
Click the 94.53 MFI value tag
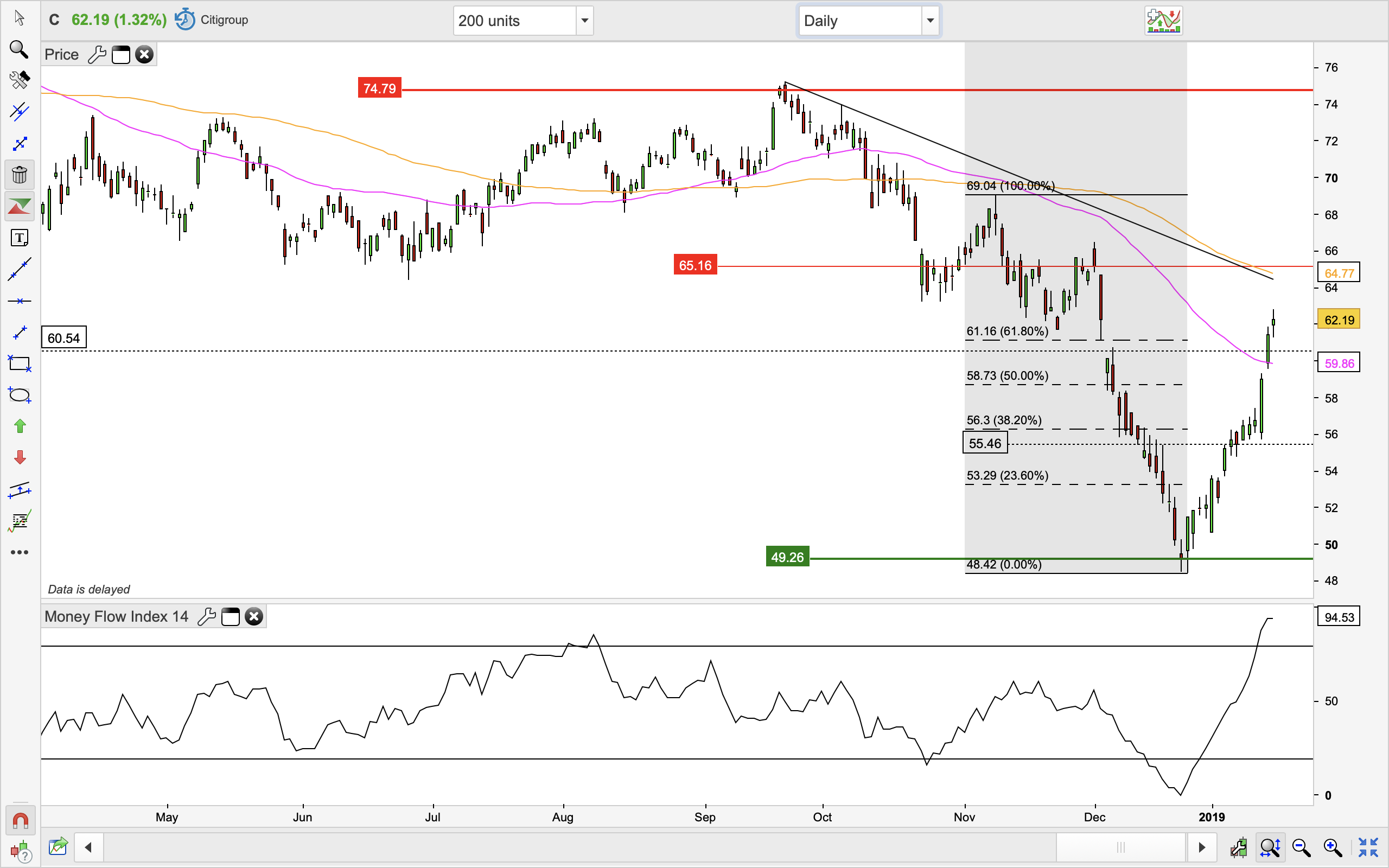coord(1339,617)
